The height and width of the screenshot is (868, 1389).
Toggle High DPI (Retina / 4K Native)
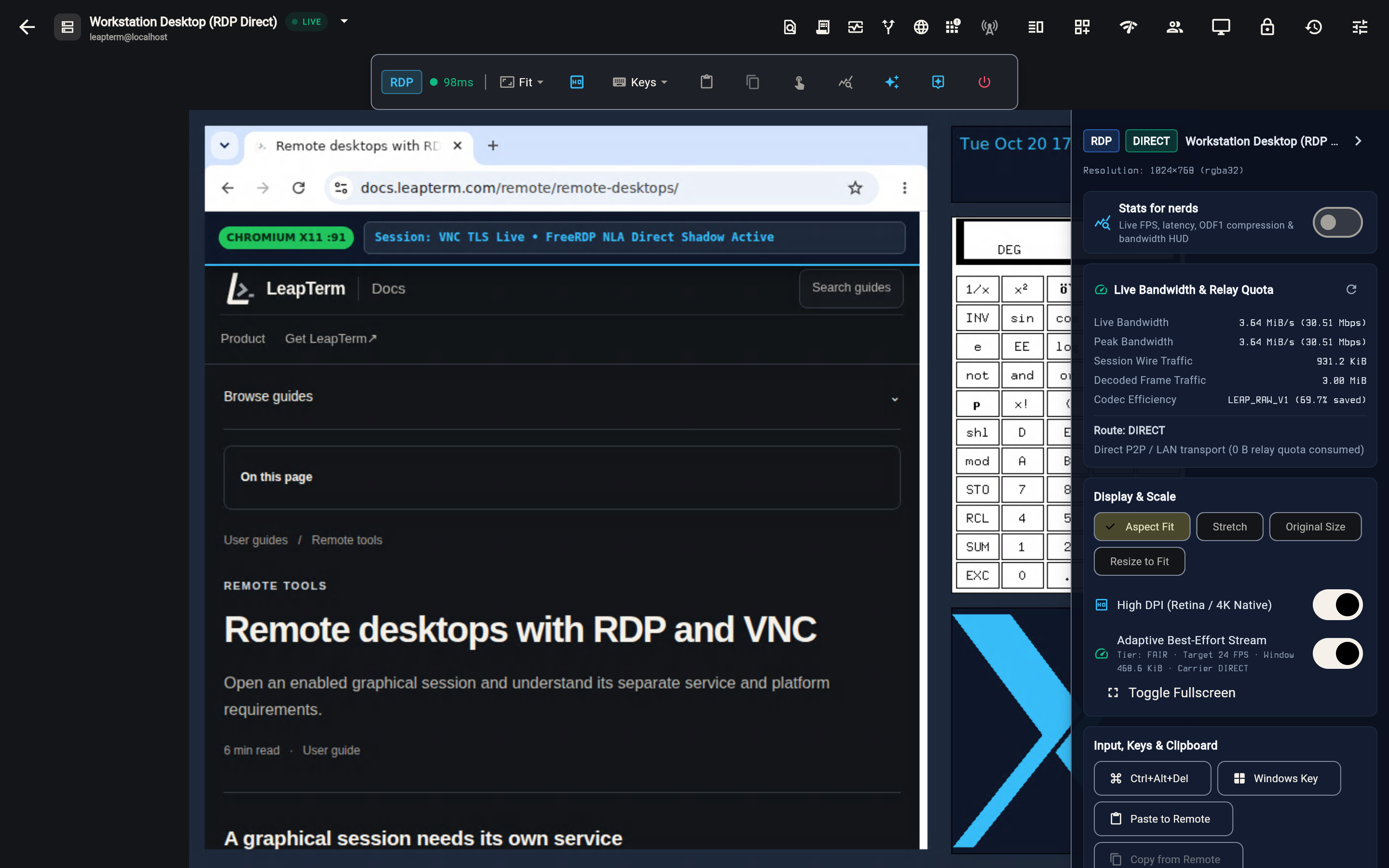coord(1337,605)
